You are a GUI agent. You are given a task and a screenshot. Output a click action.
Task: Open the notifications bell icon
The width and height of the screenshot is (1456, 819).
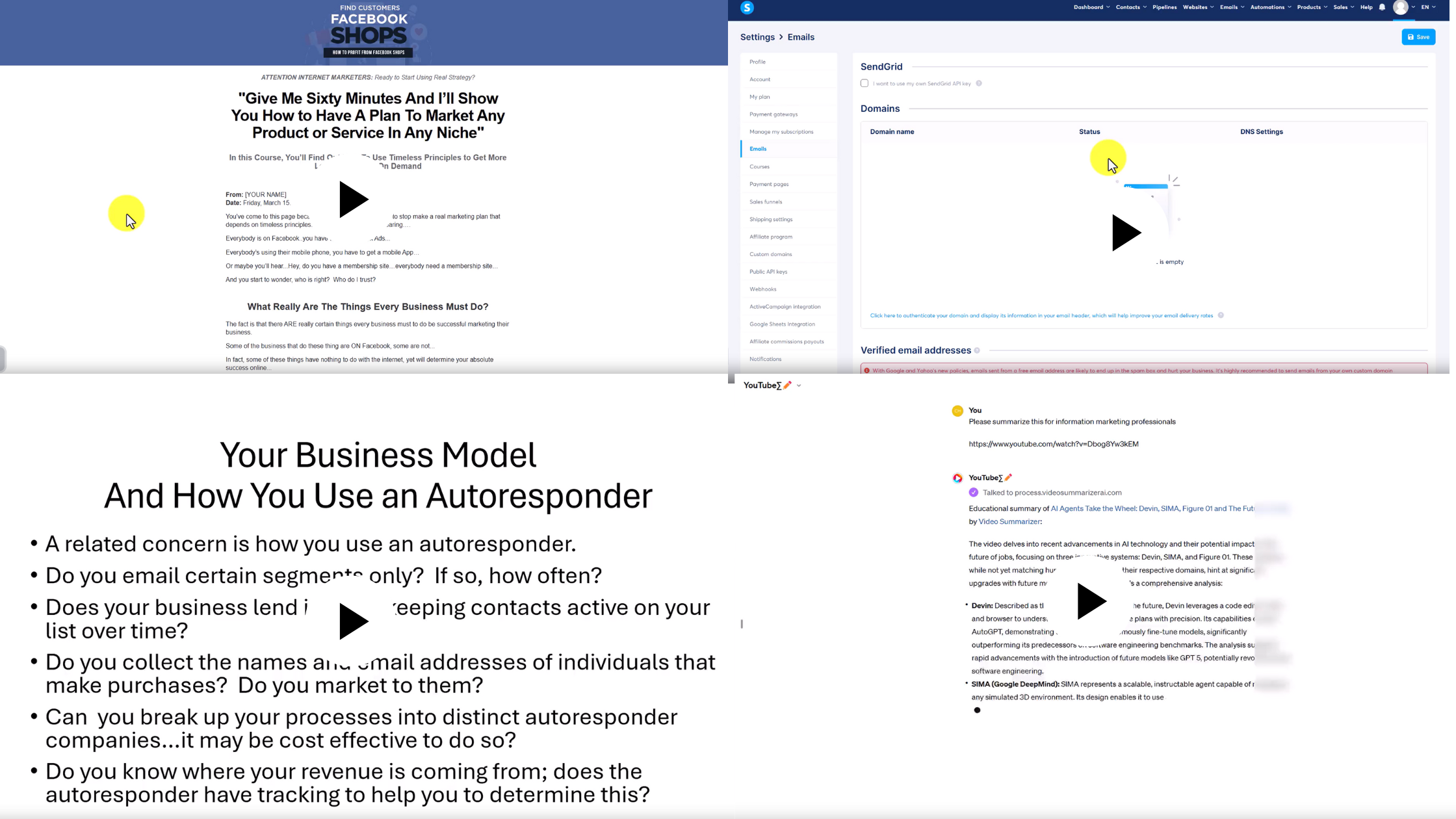(x=1382, y=7)
